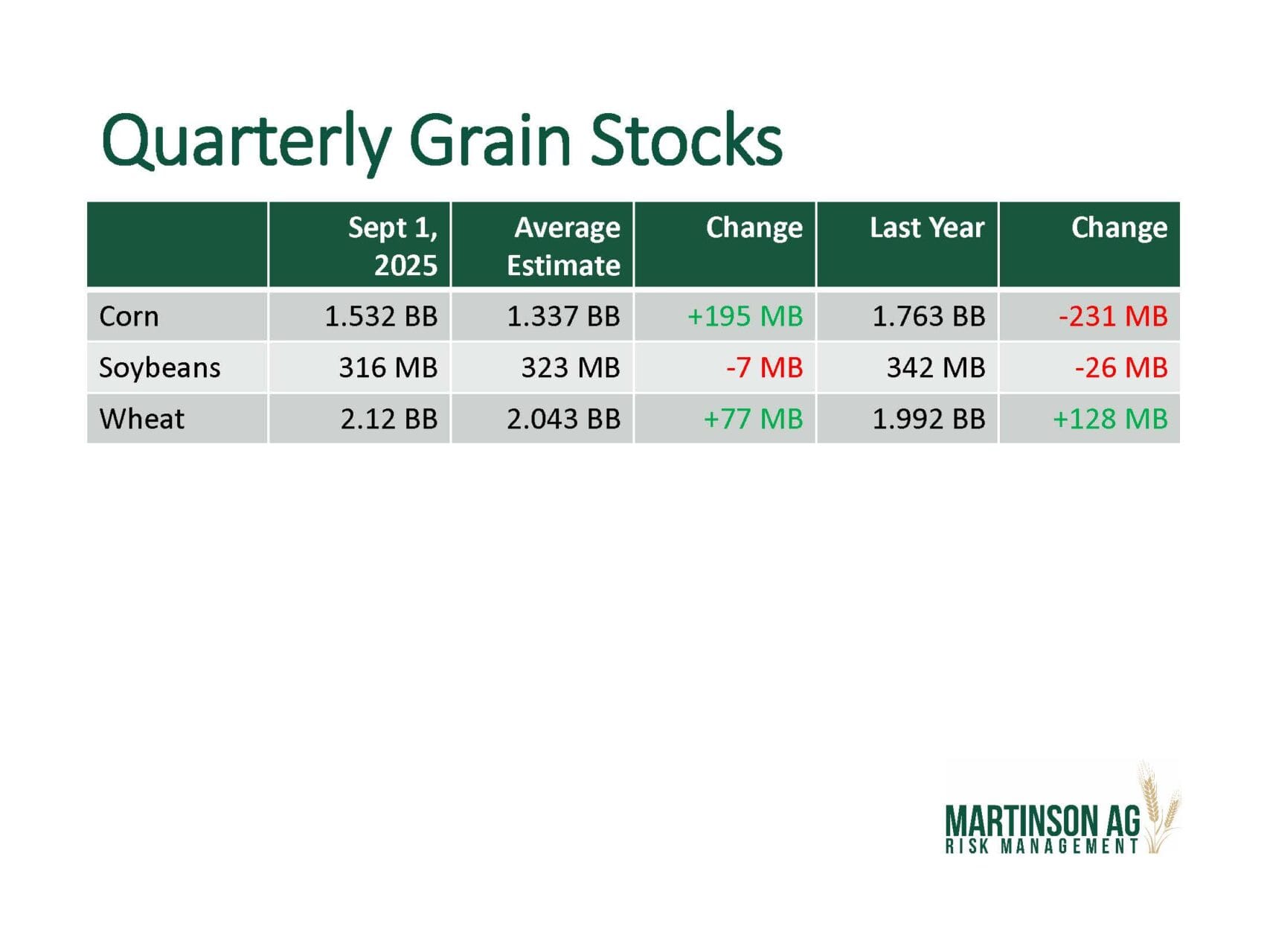
Task: Select the Sept 1, 2025 column header
Action: (x=392, y=245)
